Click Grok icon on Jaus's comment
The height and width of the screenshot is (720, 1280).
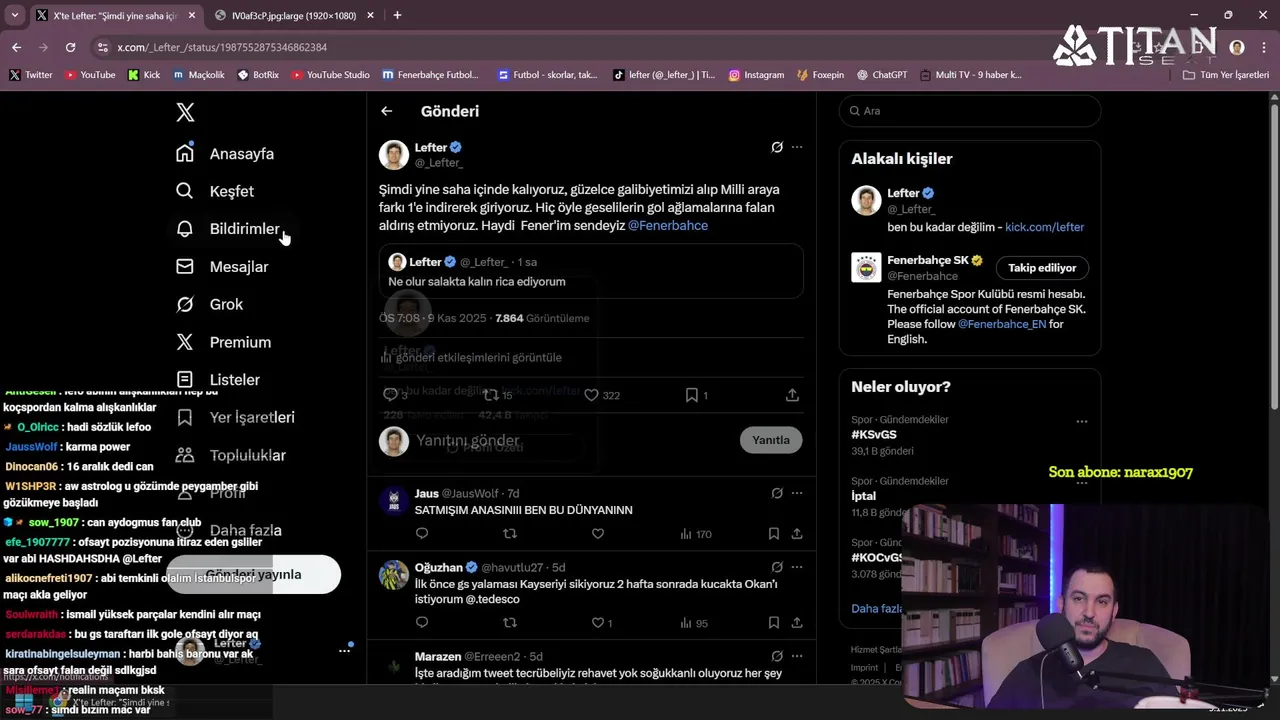[777, 493]
